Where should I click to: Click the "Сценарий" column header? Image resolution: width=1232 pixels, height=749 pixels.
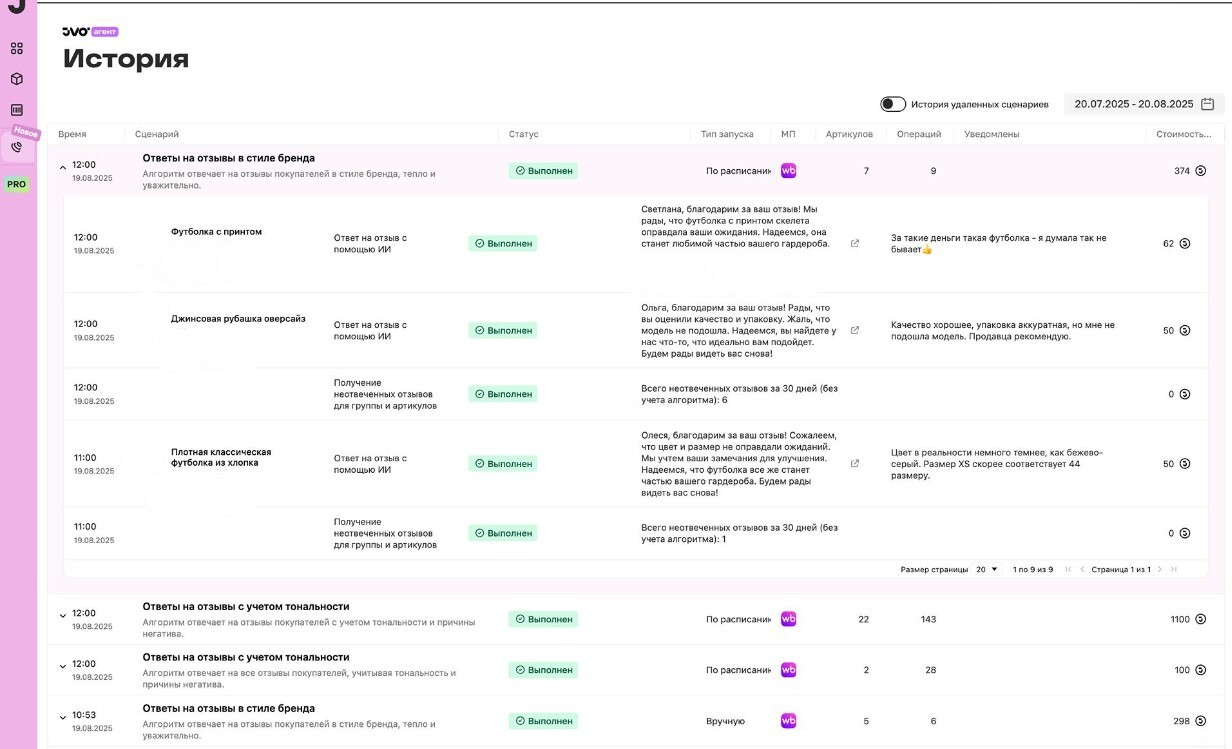157,134
